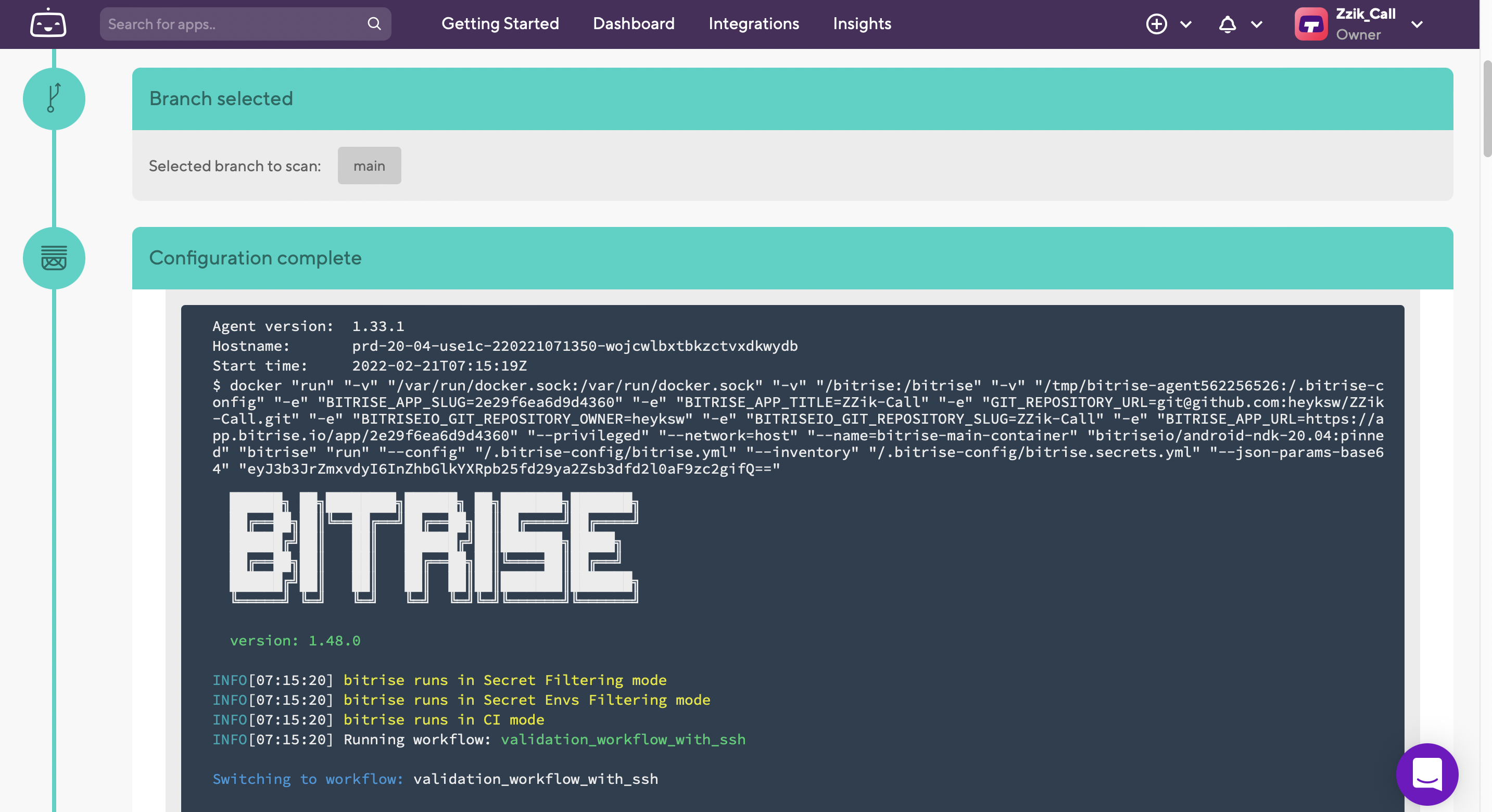Viewport: 1492px width, 812px height.
Task: Open the search magnifier icon
Action: click(x=374, y=24)
